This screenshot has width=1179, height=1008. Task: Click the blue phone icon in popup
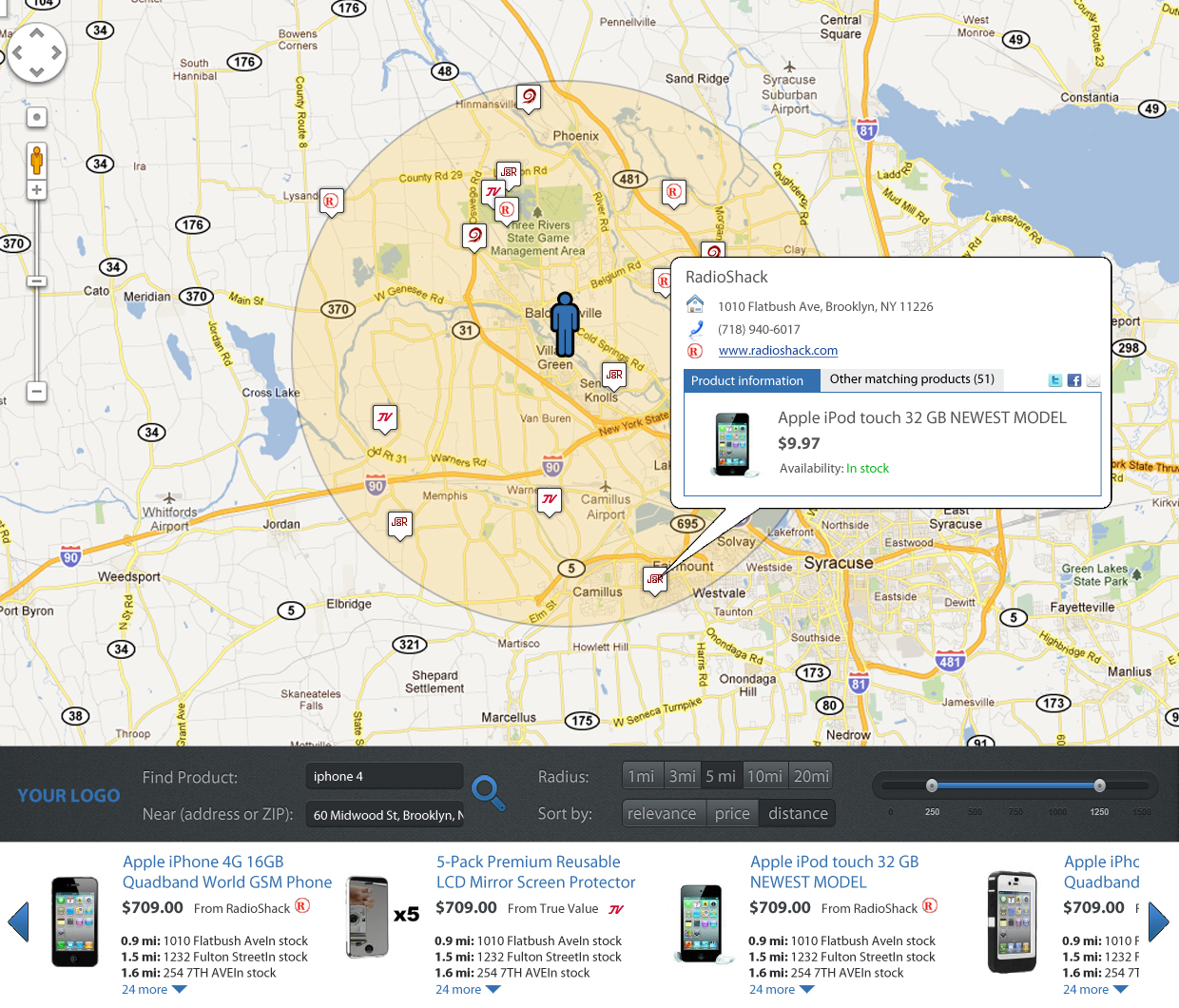pyautogui.click(x=695, y=329)
